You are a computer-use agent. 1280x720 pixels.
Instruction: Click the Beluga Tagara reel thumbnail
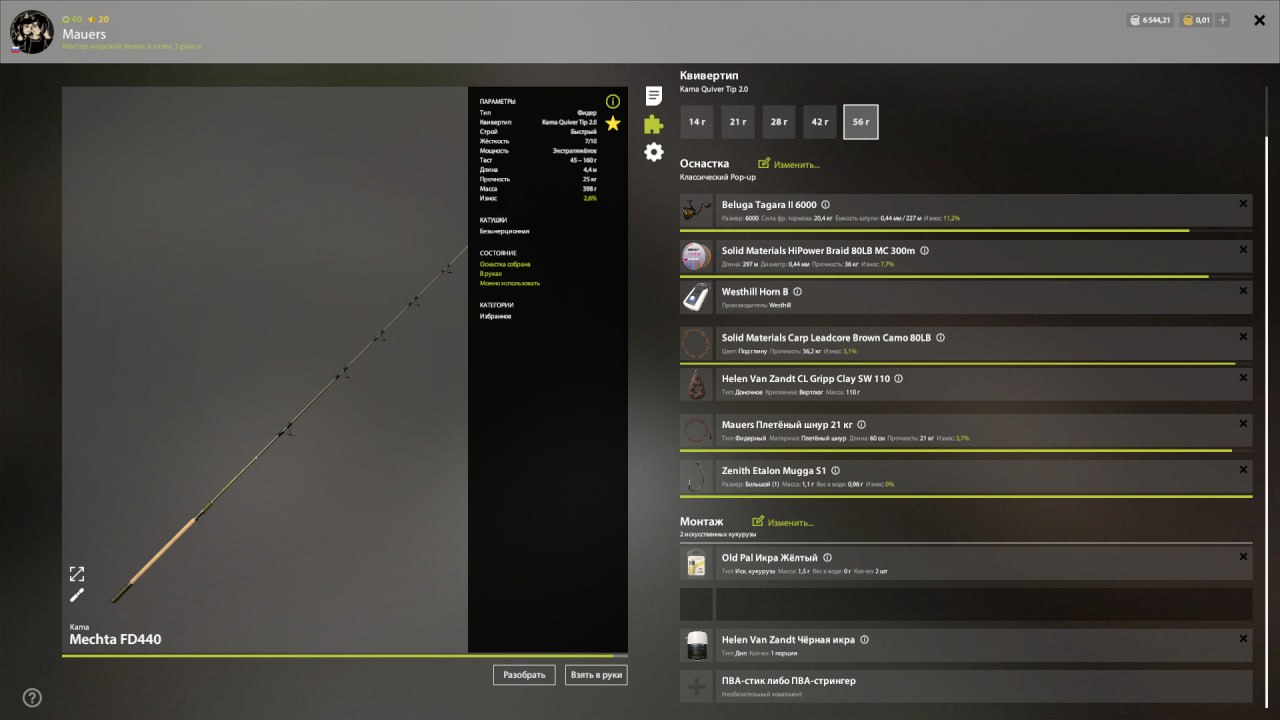tap(696, 211)
